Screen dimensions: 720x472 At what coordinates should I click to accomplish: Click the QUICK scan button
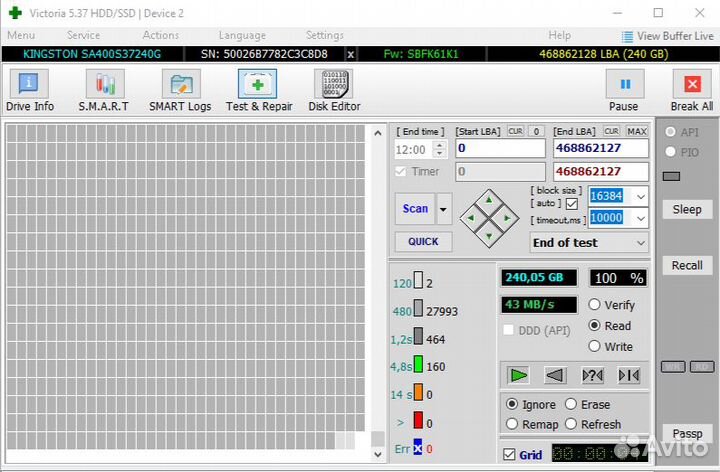423,241
